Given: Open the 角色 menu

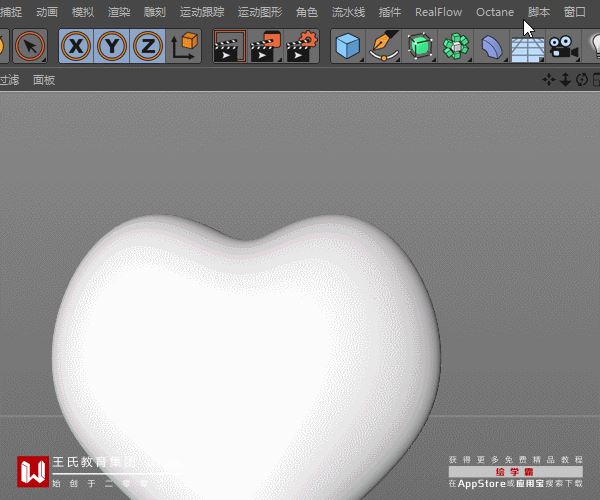Looking at the screenshot, I should tap(307, 12).
